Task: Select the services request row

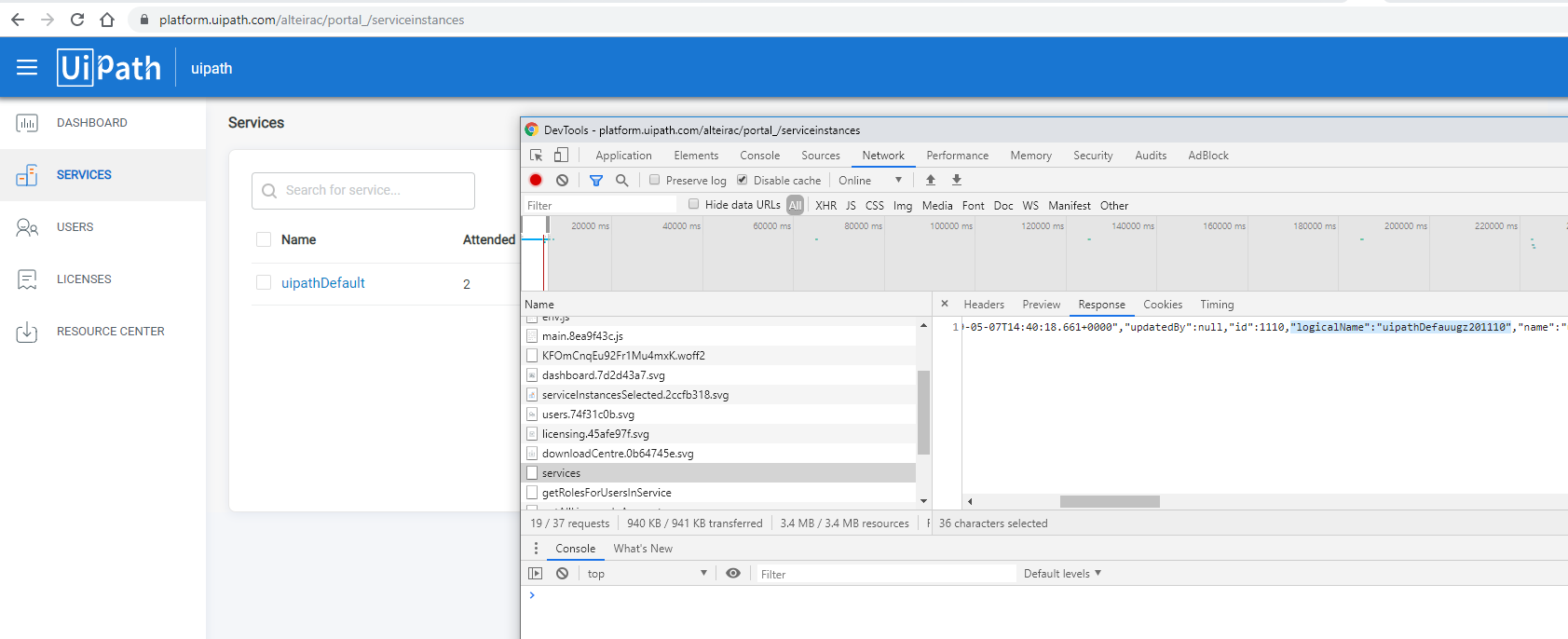Action: pyautogui.click(x=718, y=473)
